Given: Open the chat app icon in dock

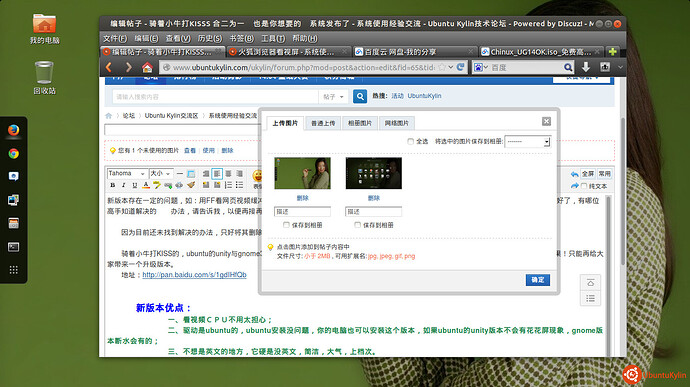Looking at the screenshot, I should click(14, 177).
